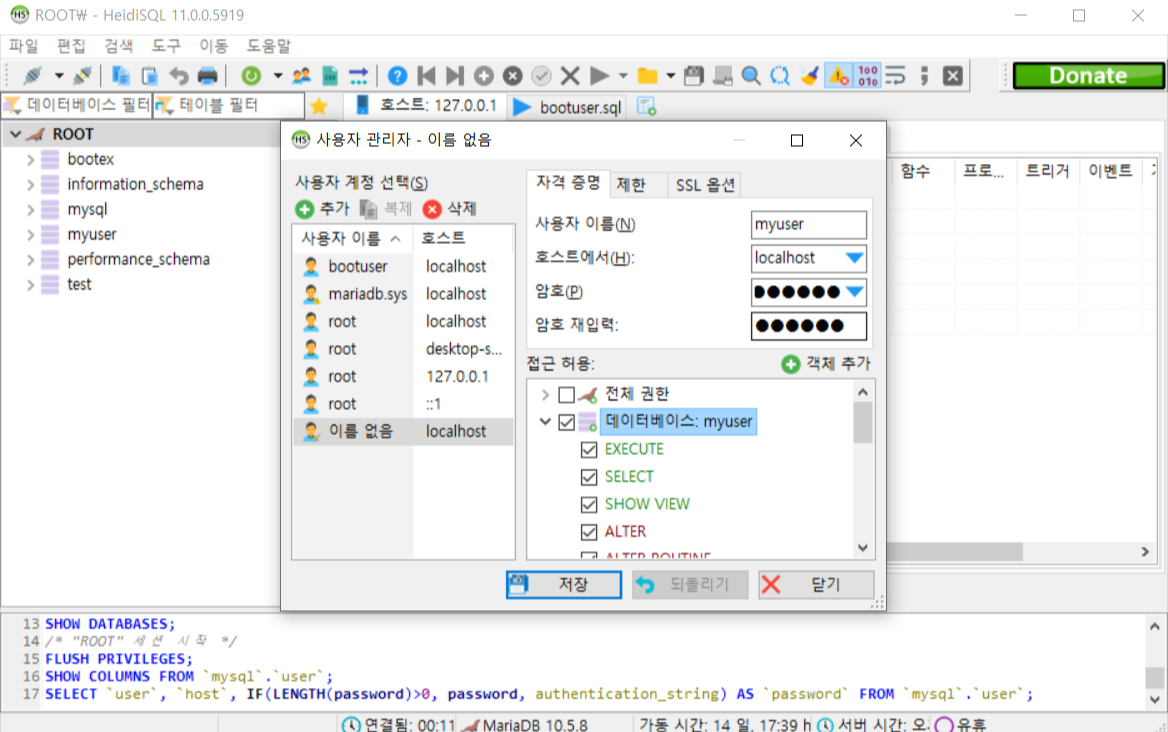Viewport: 1168px width, 732px height.
Task: Uncheck the EXECUTE privilege checkbox
Action: click(x=589, y=450)
